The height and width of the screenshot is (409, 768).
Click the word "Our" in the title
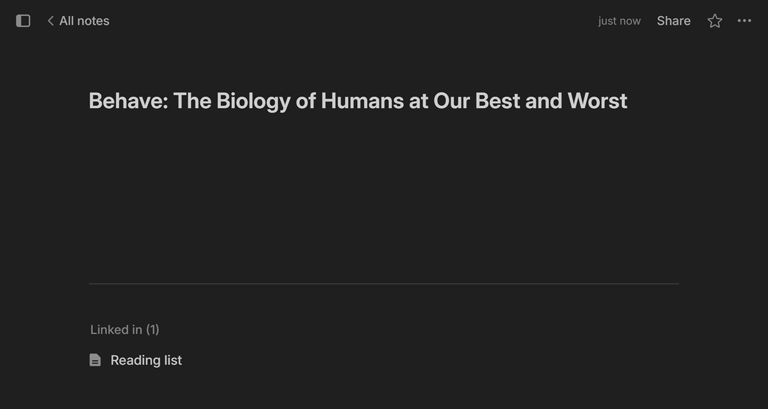click(451, 101)
